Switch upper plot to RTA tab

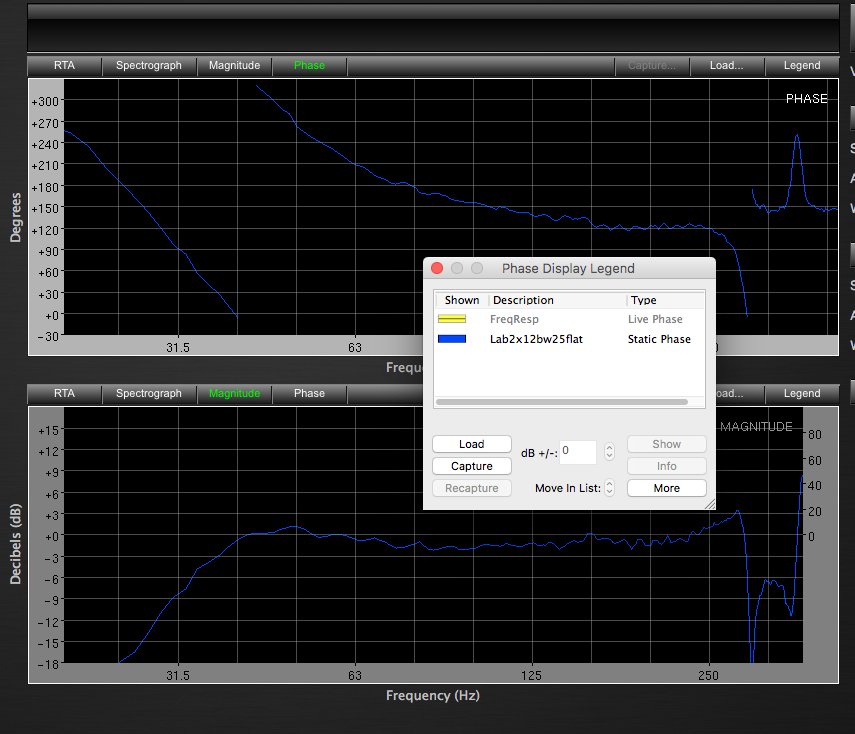pos(64,65)
